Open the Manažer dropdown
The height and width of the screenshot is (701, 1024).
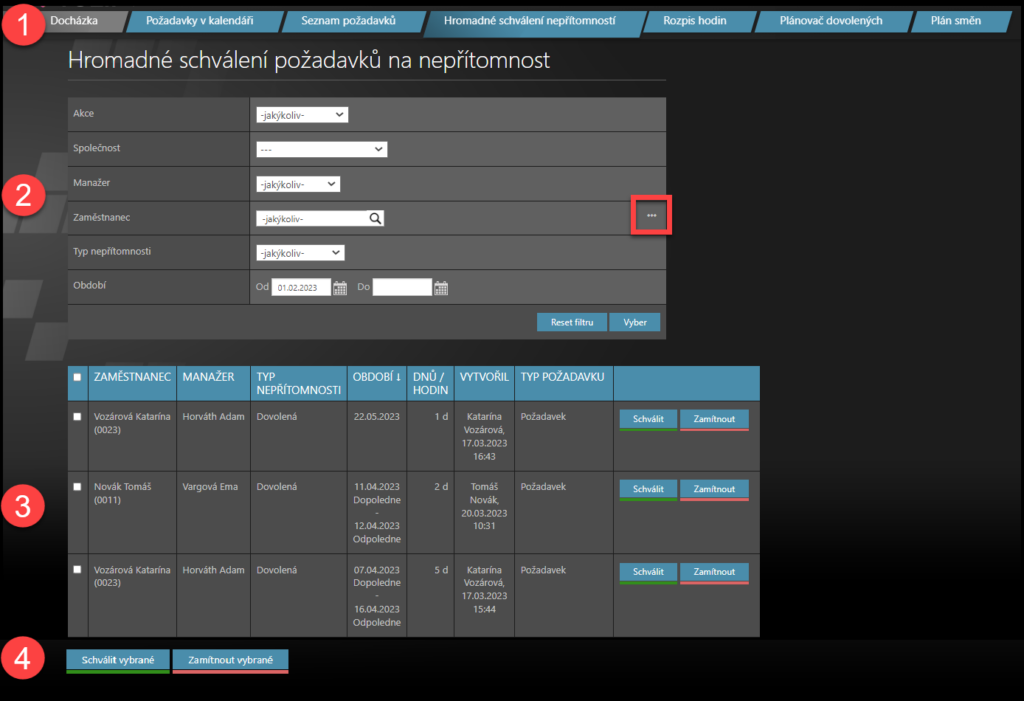(298, 184)
